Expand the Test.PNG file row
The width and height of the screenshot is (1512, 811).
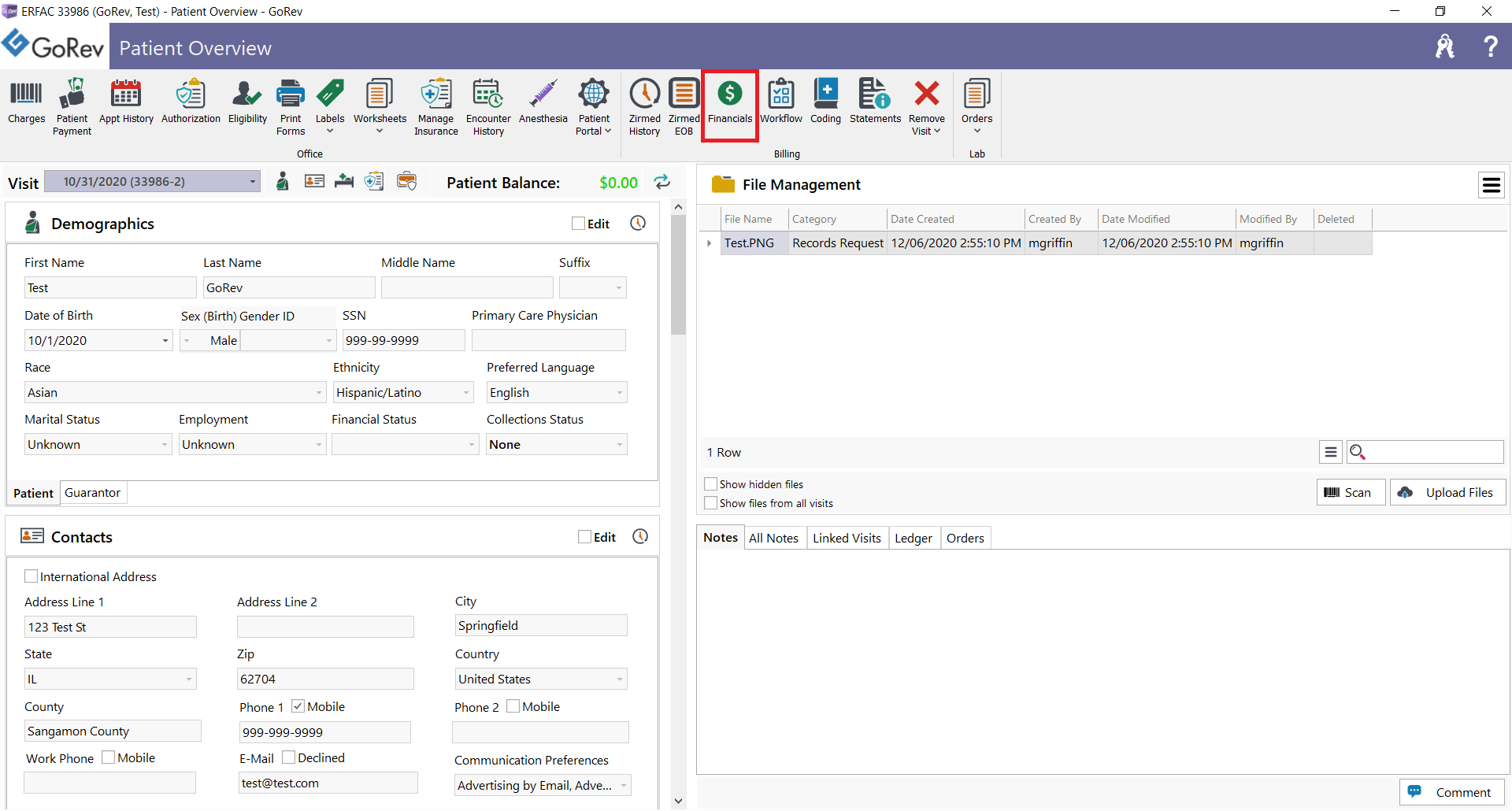click(x=709, y=243)
